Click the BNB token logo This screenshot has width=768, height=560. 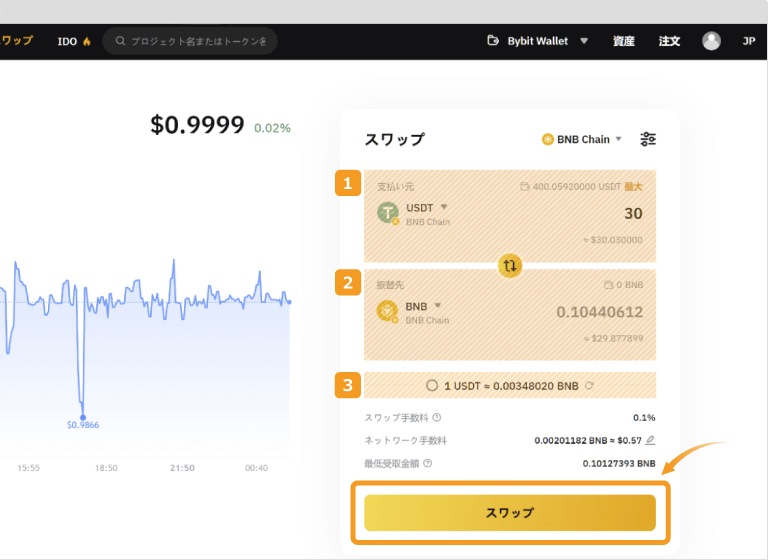pos(387,312)
